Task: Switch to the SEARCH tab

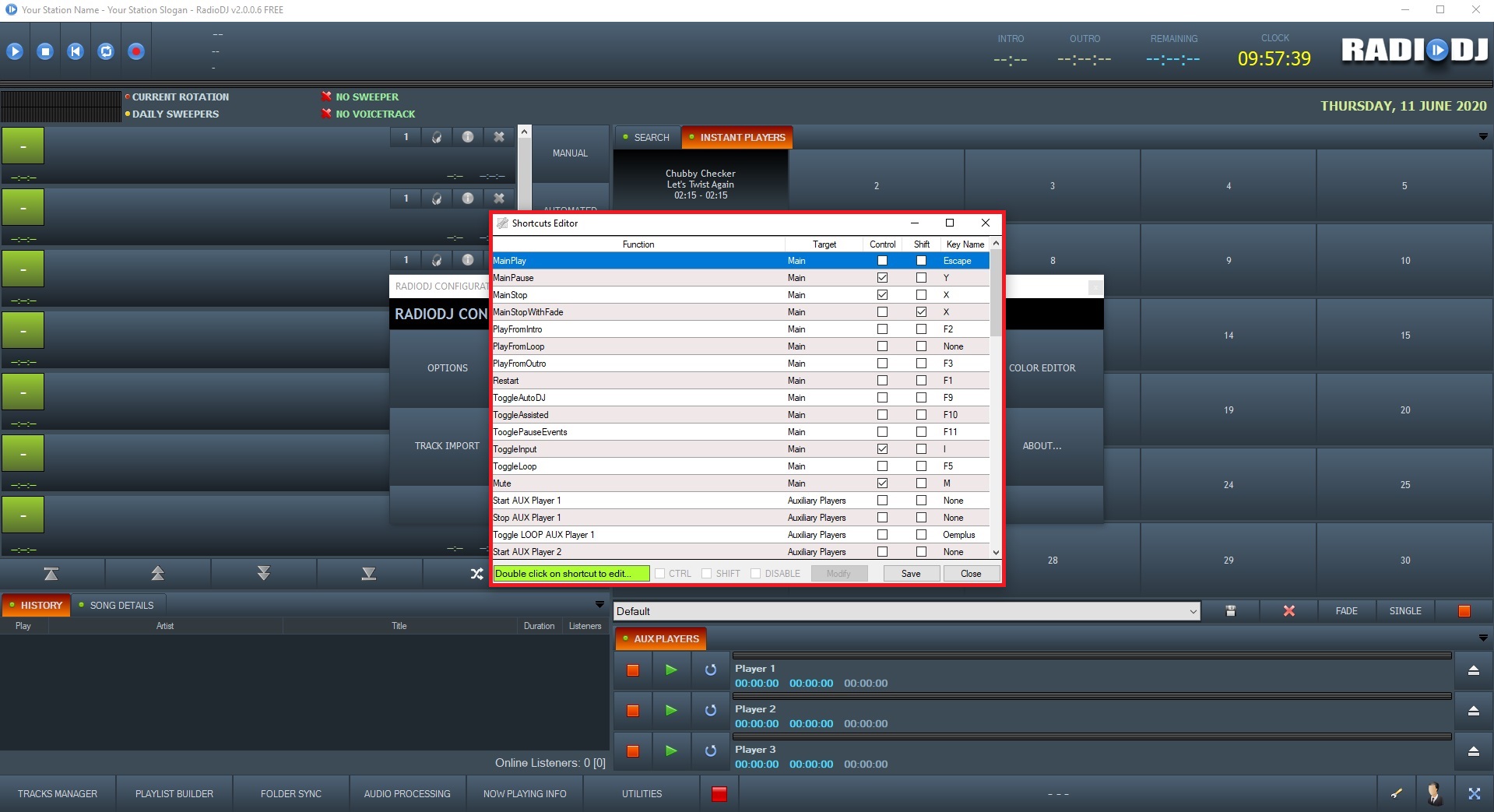Action: pos(646,138)
